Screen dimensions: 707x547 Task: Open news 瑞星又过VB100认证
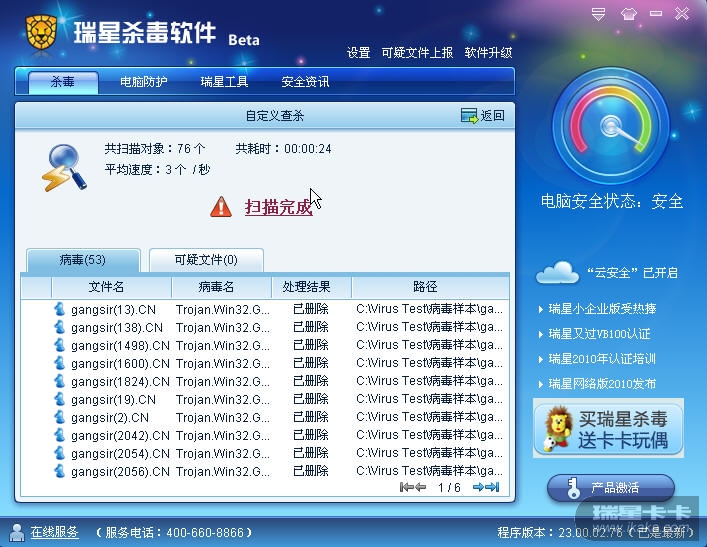[x=599, y=334]
